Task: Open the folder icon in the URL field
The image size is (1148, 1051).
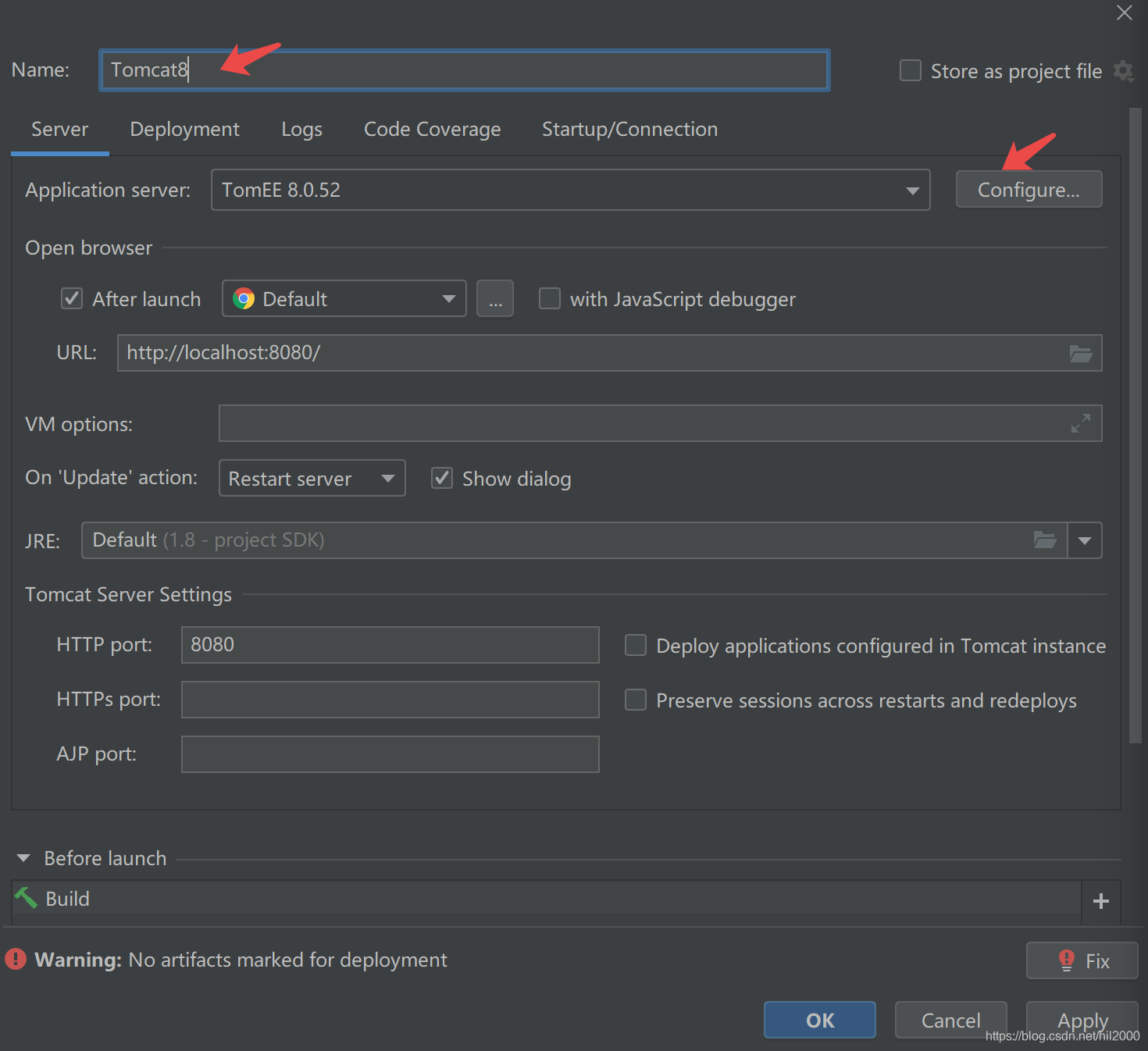Action: click(x=1081, y=354)
